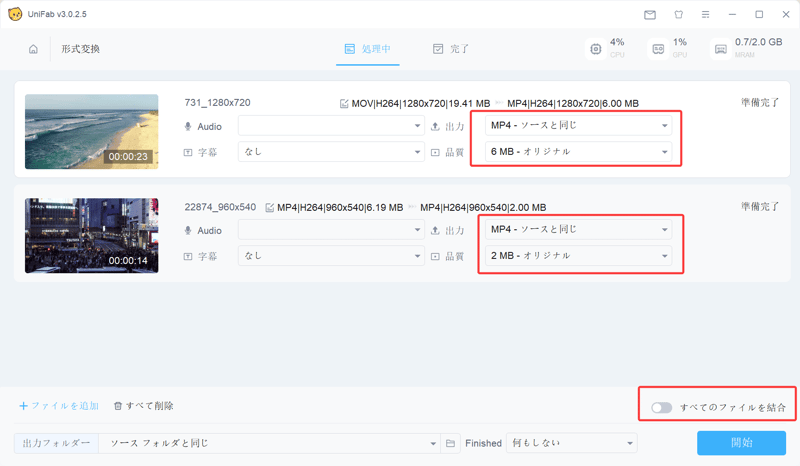Click the CPU usage chip icon
The width and height of the screenshot is (800, 466).
click(596, 49)
